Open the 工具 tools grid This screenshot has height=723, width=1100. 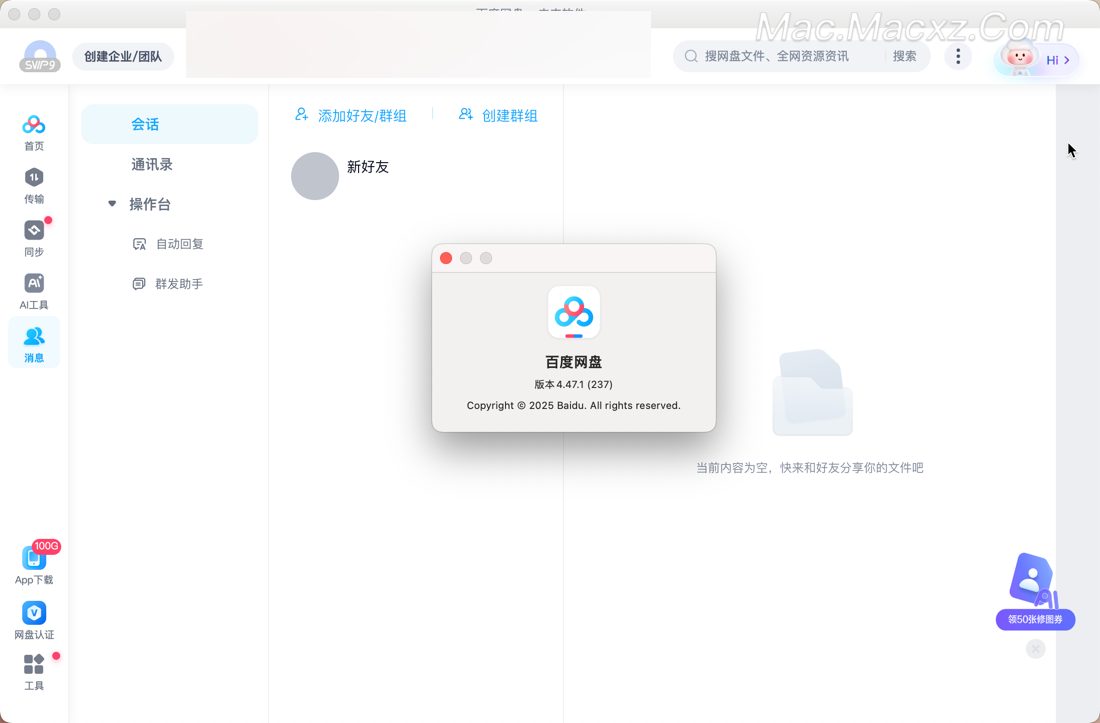tap(34, 672)
